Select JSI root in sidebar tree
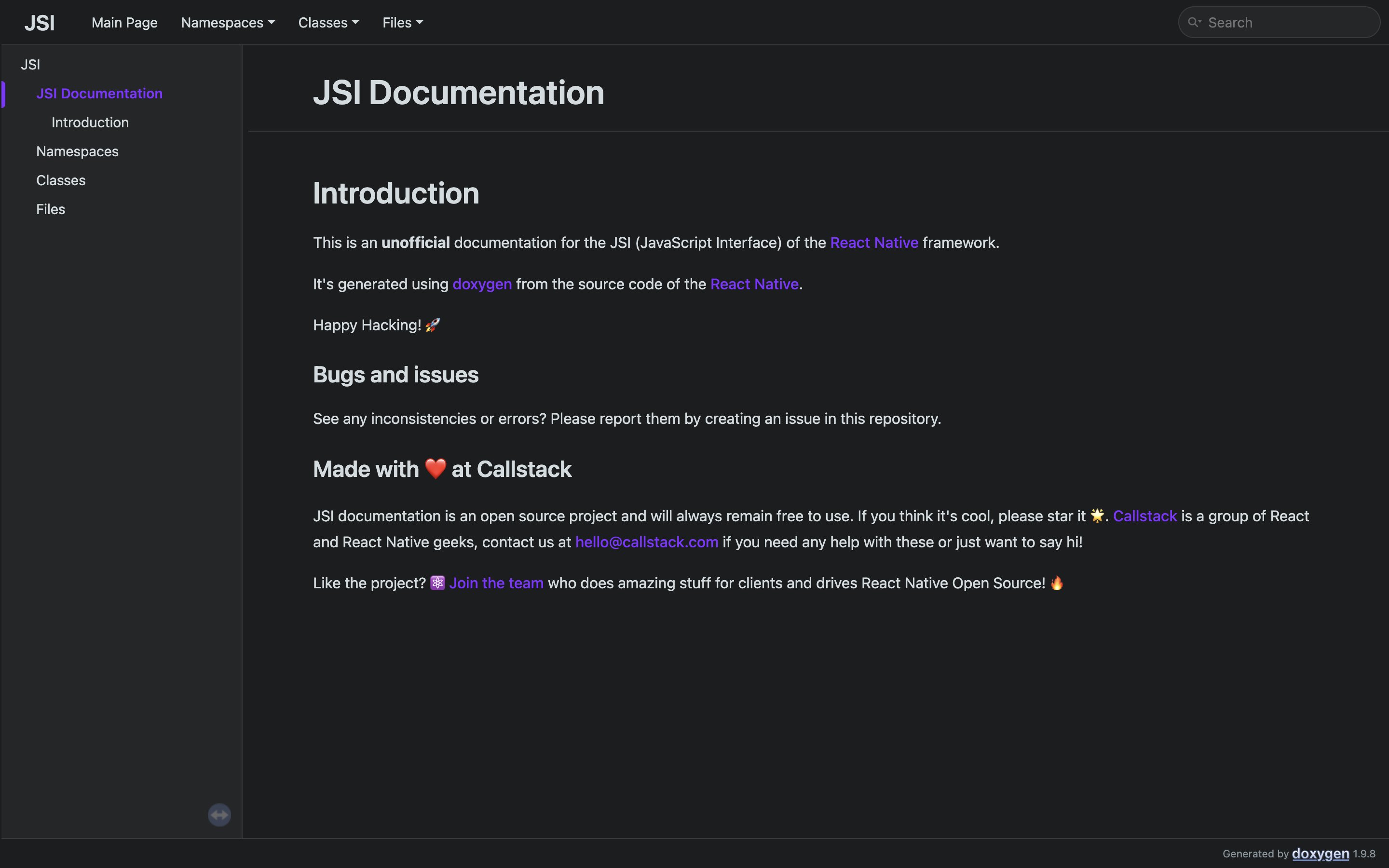Screen dimensions: 1389x868 click(x=30, y=65)
